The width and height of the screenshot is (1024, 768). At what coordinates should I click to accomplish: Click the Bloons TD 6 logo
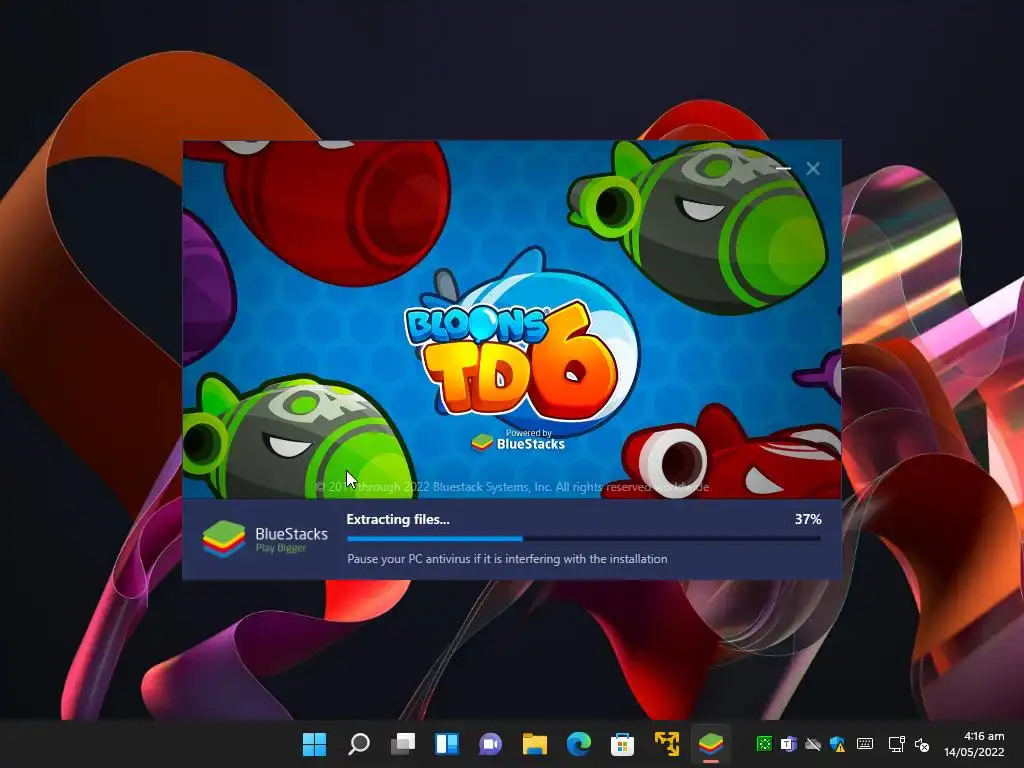(x=513, y=359)
